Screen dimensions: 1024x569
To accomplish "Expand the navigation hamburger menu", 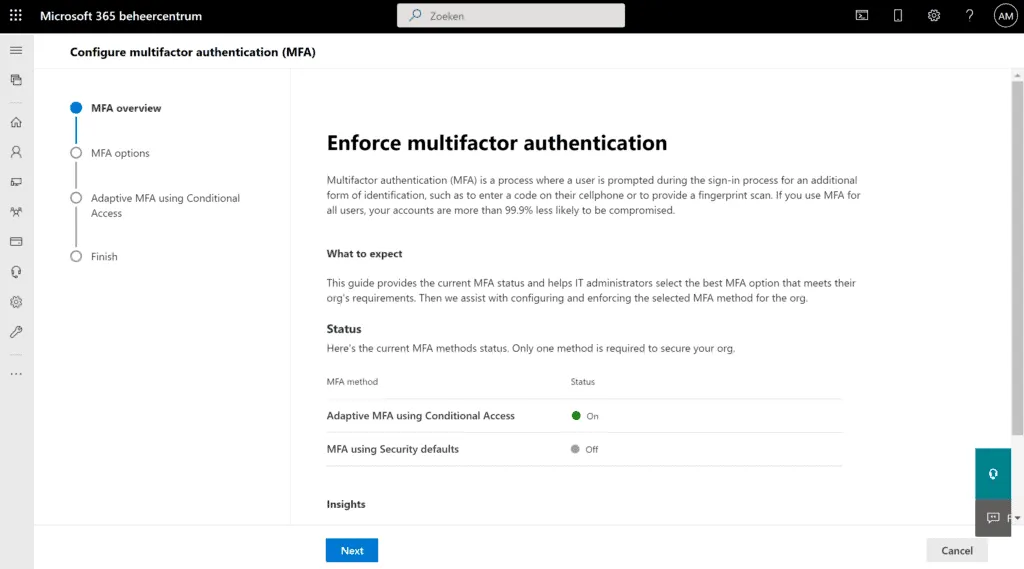I will point(16,50).
